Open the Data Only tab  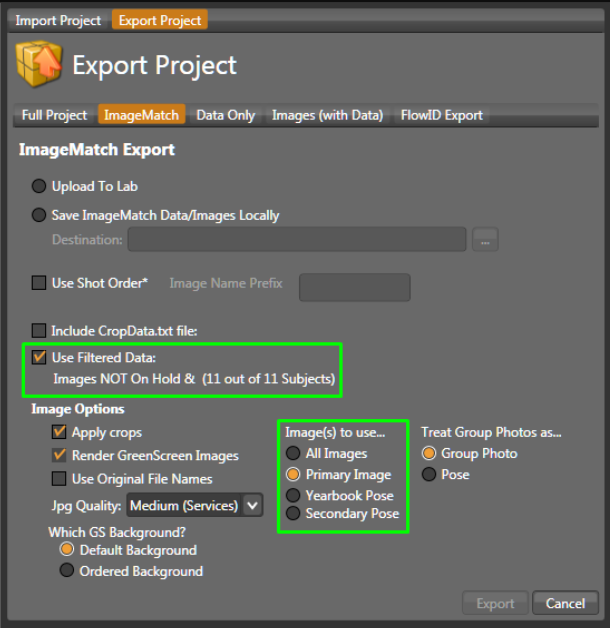coord(225,115)
